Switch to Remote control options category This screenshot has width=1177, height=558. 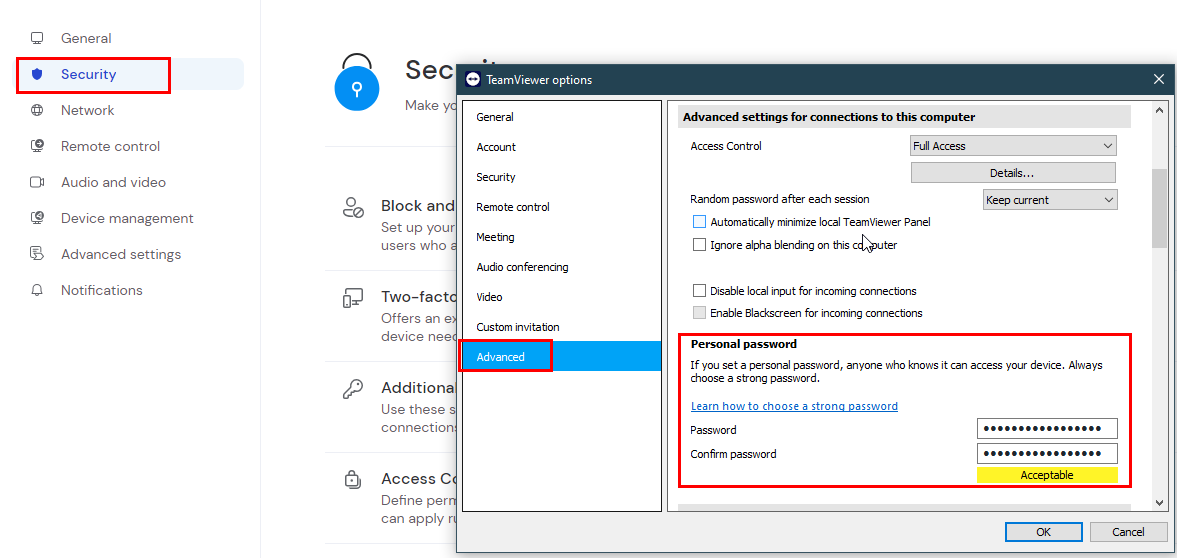(513, 207)
